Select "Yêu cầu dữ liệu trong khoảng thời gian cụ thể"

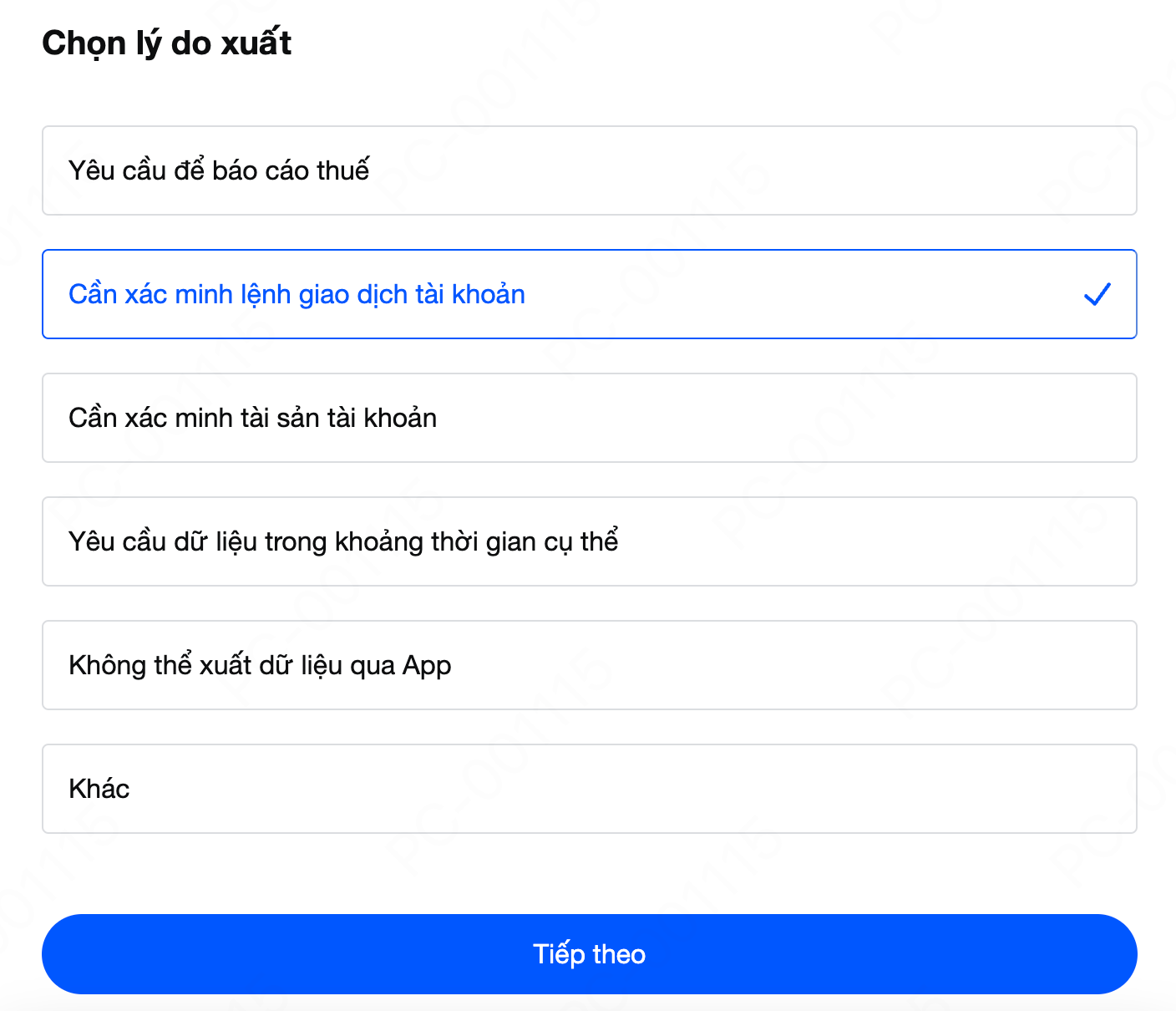588,541
